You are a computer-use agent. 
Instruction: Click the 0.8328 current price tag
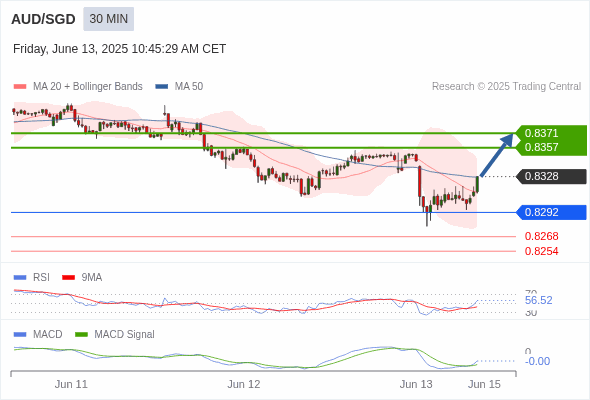coord(552,176)
